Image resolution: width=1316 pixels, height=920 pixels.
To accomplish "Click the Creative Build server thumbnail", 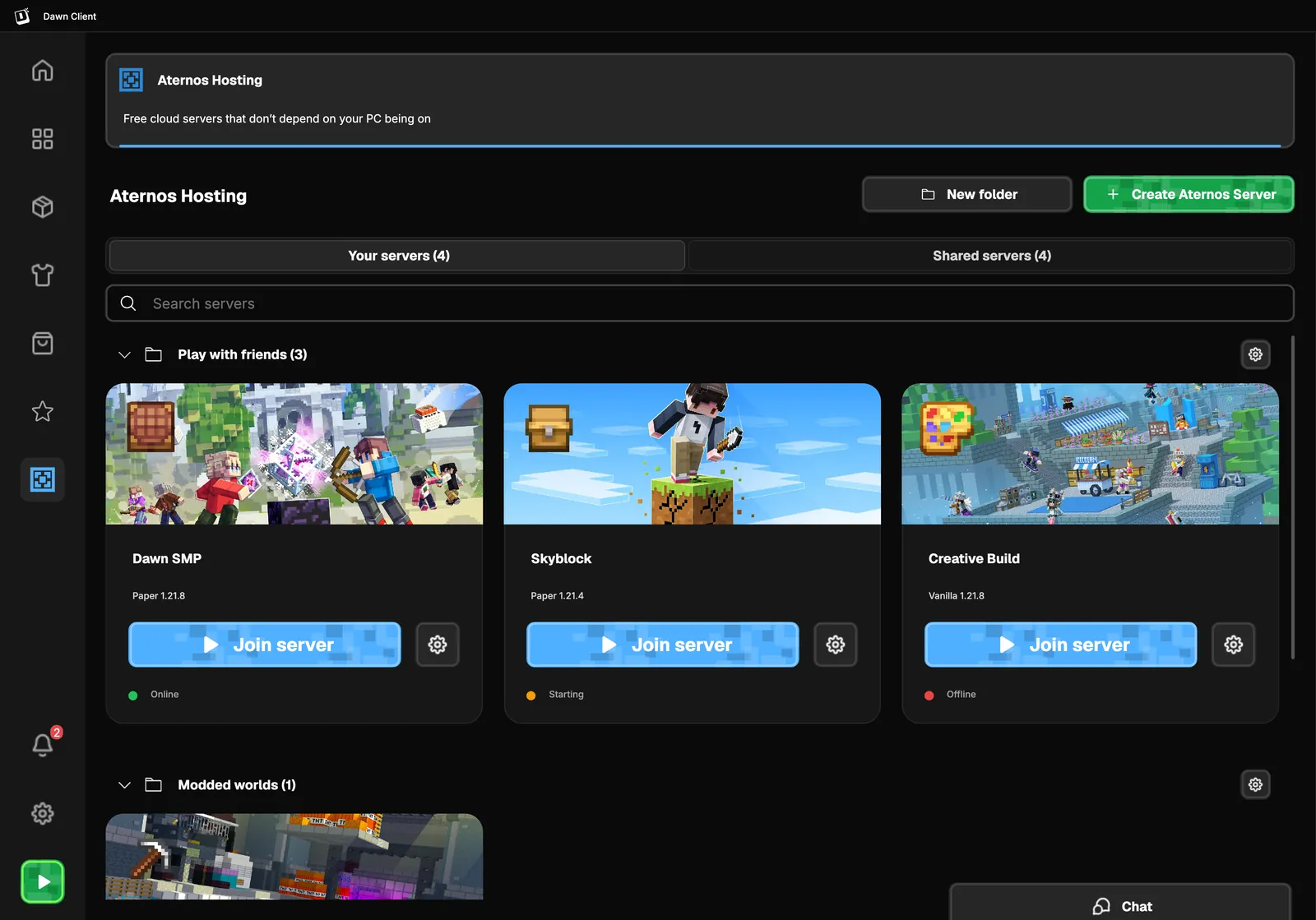I will (x=1091, y=454).
